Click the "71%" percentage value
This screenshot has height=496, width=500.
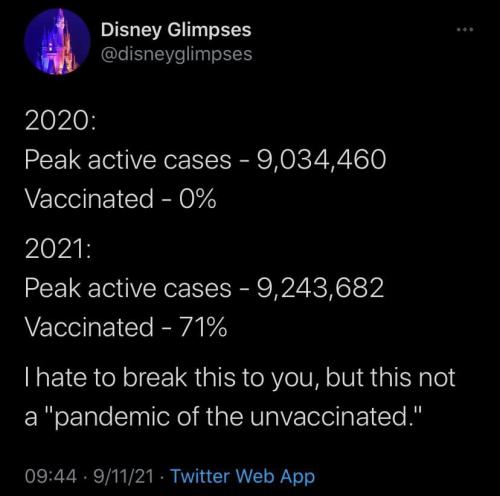203,327
